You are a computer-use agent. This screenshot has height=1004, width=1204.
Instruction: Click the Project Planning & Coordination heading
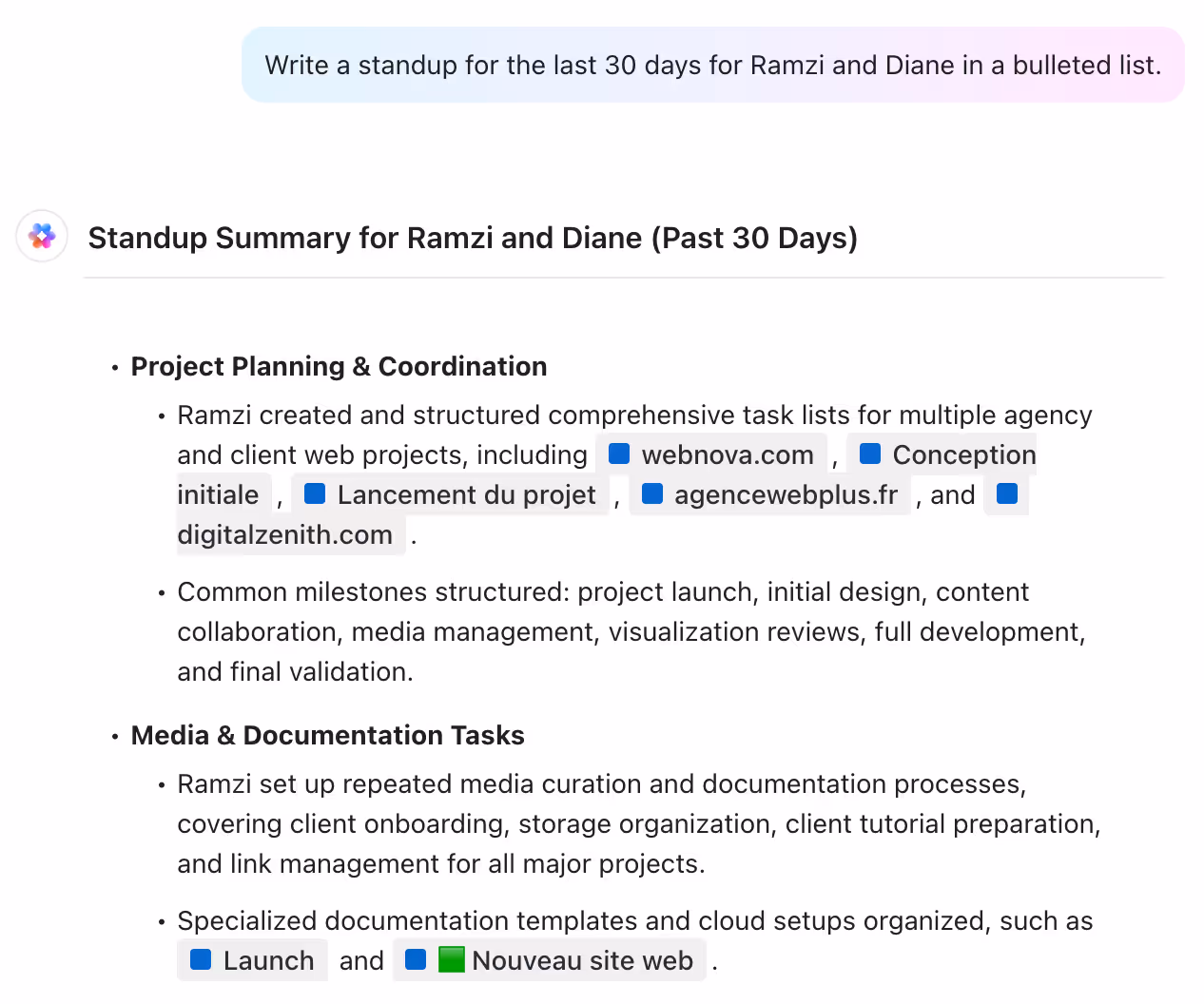339,366
